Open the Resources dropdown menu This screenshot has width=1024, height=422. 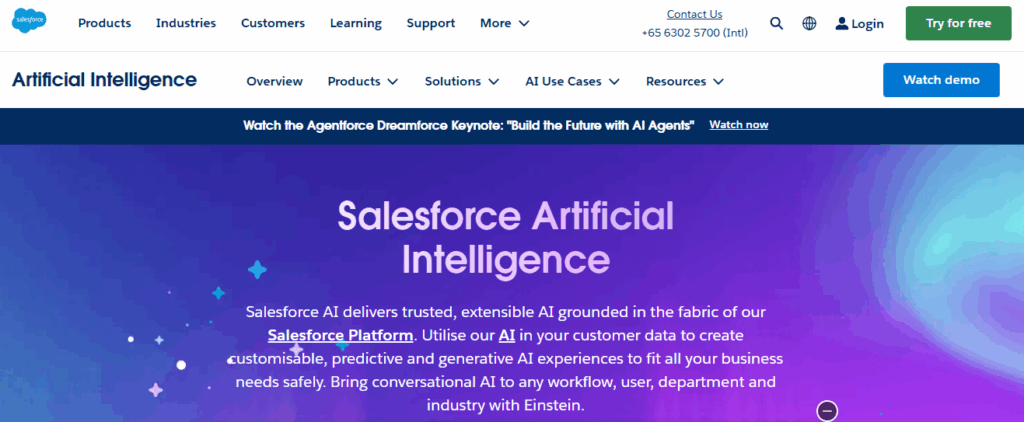tap(685, 81)
